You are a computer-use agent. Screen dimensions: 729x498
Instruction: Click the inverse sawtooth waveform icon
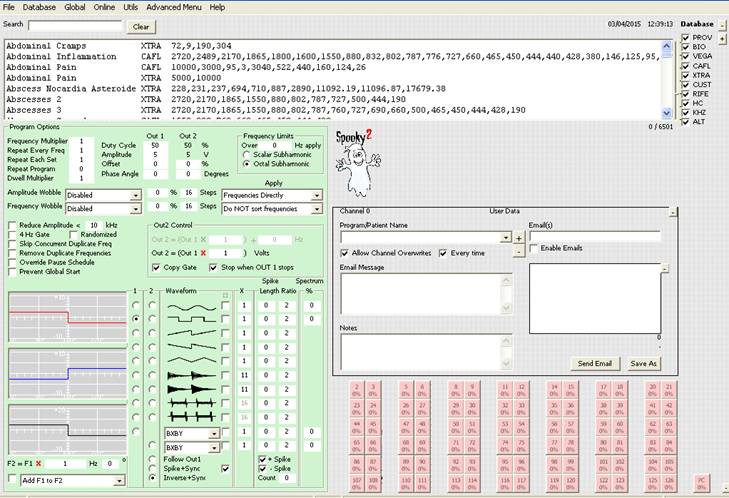tap(192, 347)
